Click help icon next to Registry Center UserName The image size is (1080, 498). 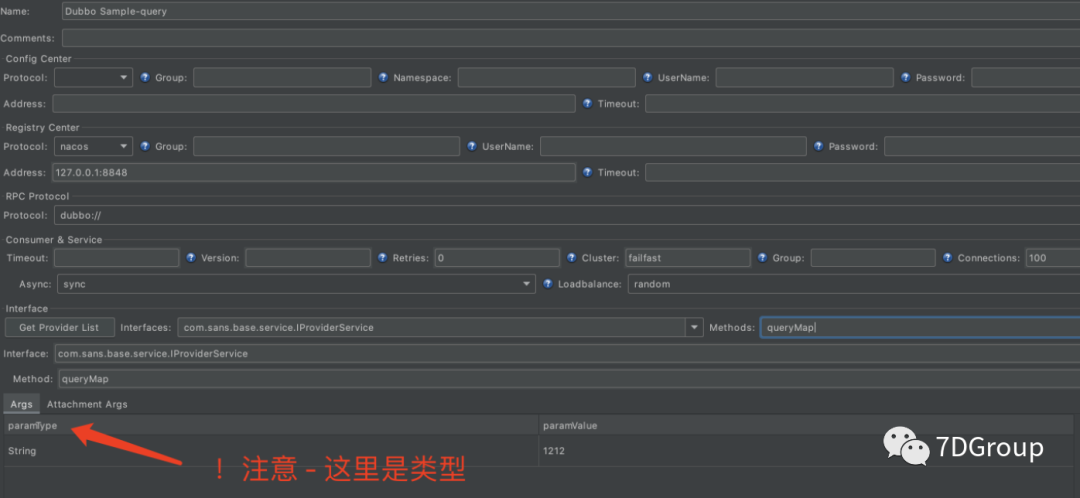point(472,146)
